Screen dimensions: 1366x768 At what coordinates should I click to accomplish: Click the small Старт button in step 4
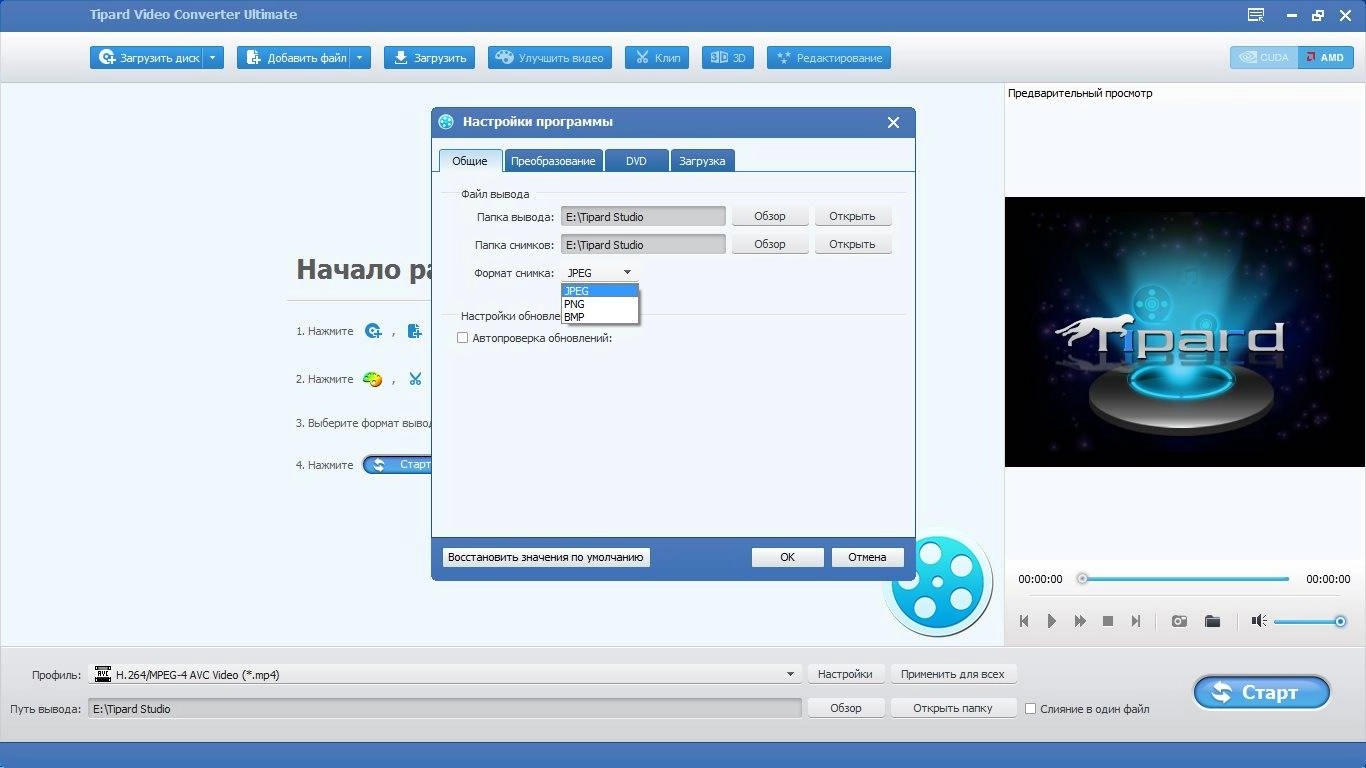(398, 465)
